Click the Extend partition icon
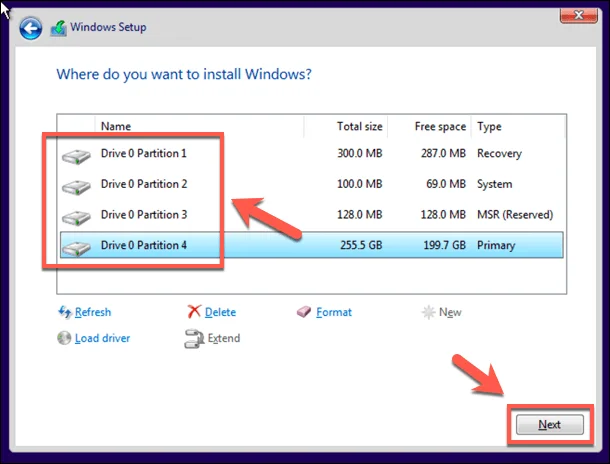The height and width of the screenshot is (464, 610). click(x=194, y=339)
